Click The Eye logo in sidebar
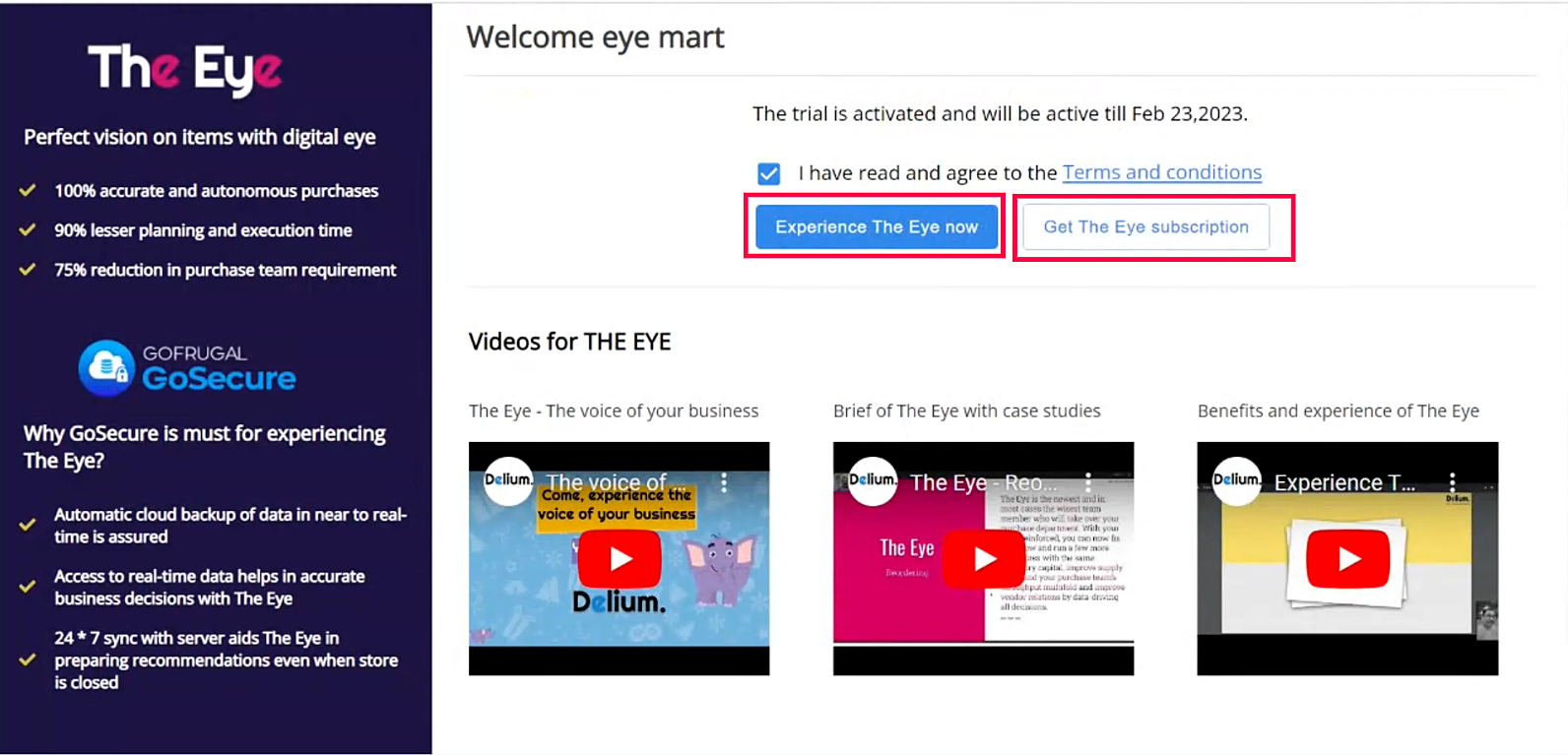 [x=185, y=69]
